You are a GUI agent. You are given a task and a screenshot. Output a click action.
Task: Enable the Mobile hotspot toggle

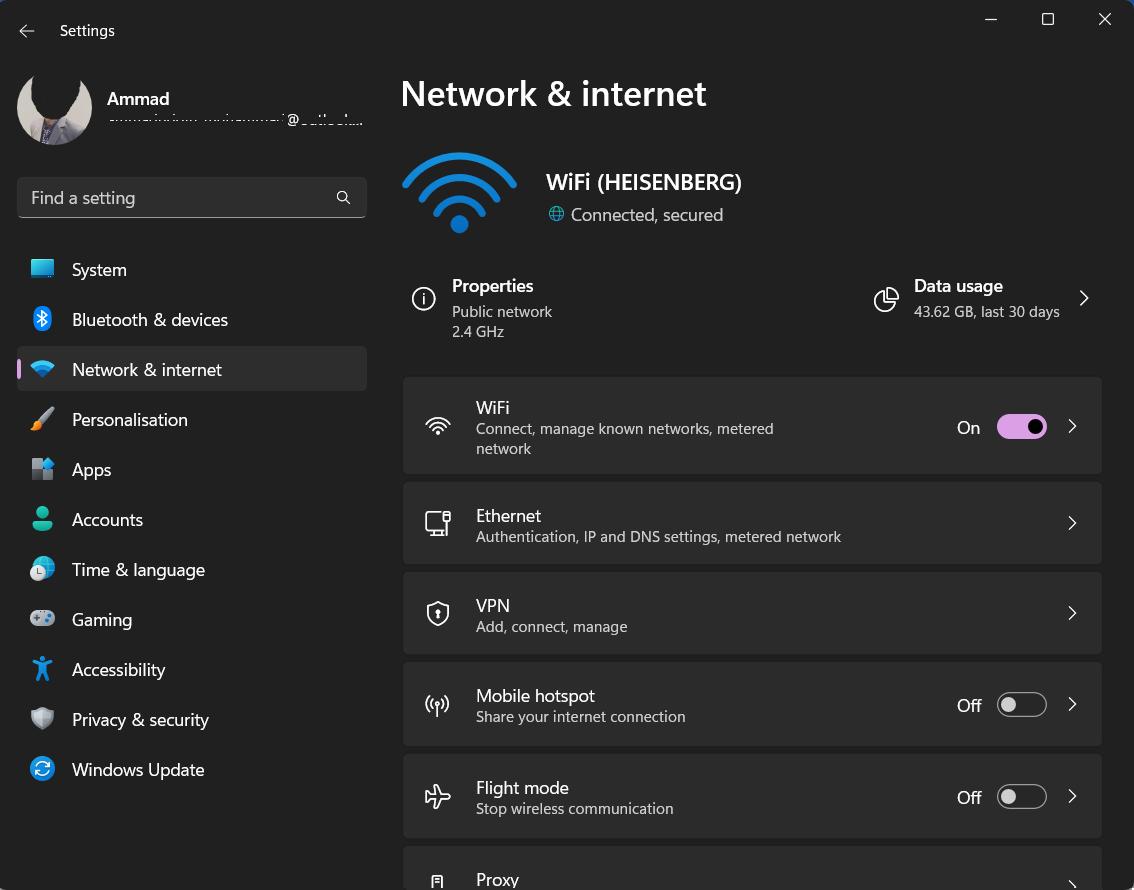pos(1021,705)
